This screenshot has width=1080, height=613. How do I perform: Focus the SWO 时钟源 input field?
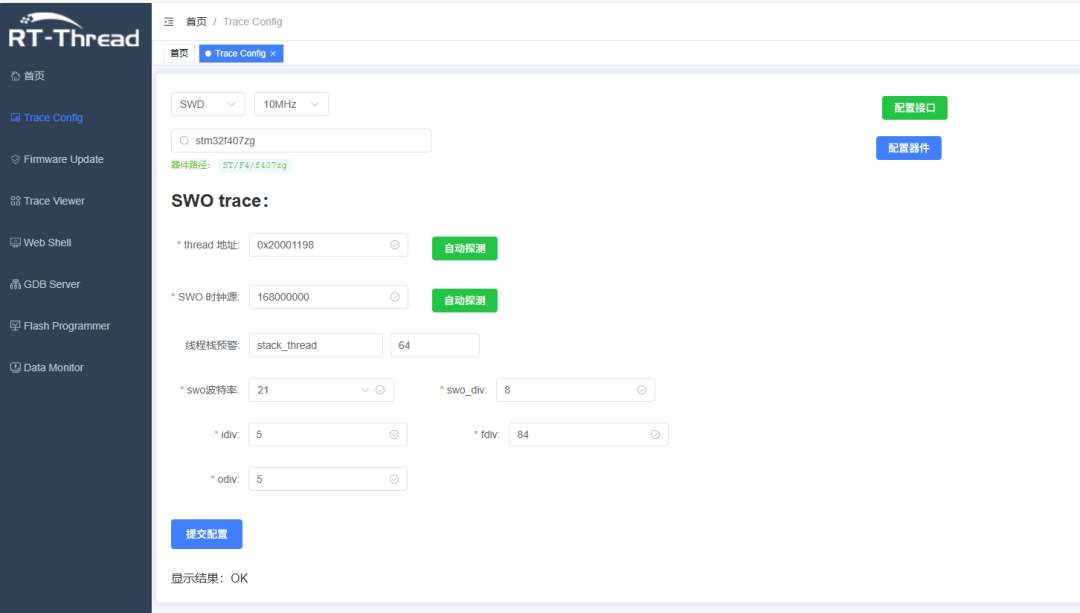click(329, 297)
